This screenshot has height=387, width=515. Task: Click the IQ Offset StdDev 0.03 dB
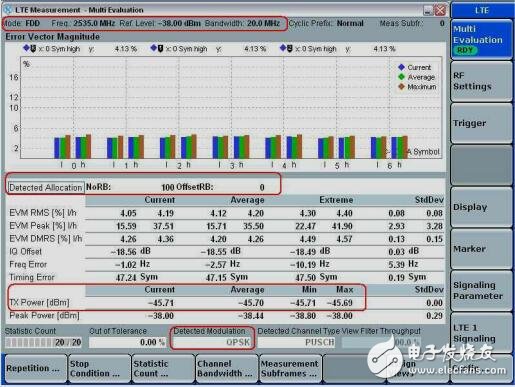coord(403,252)
